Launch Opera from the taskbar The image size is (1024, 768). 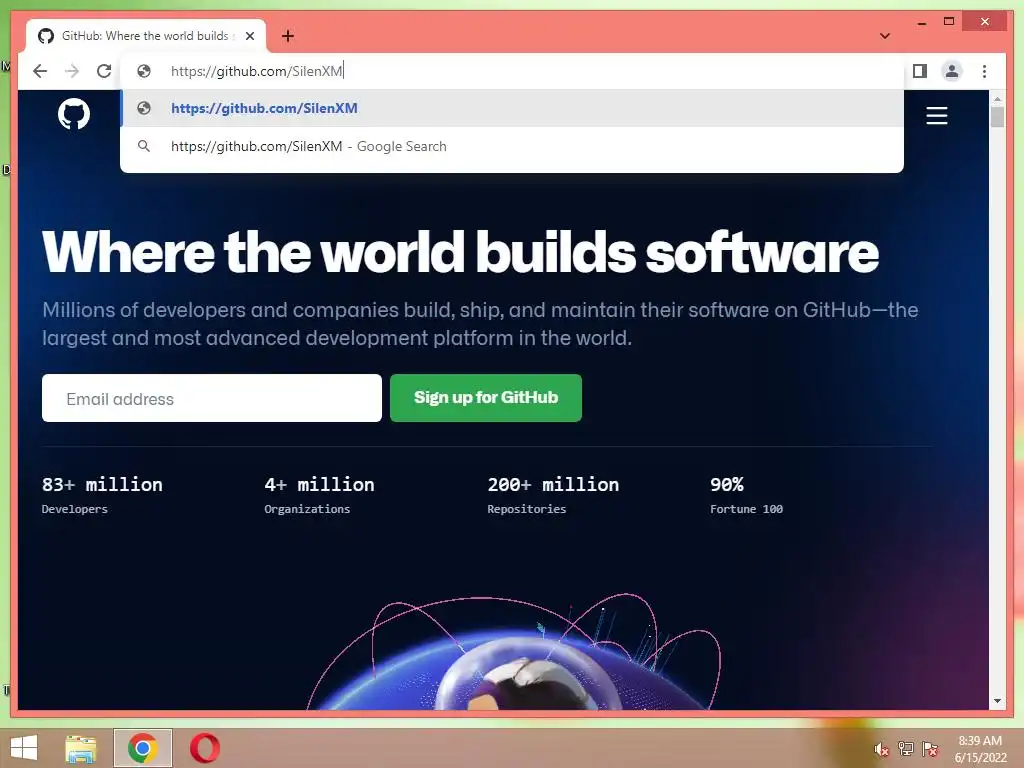pyautogui.click(x=204, y=748)
